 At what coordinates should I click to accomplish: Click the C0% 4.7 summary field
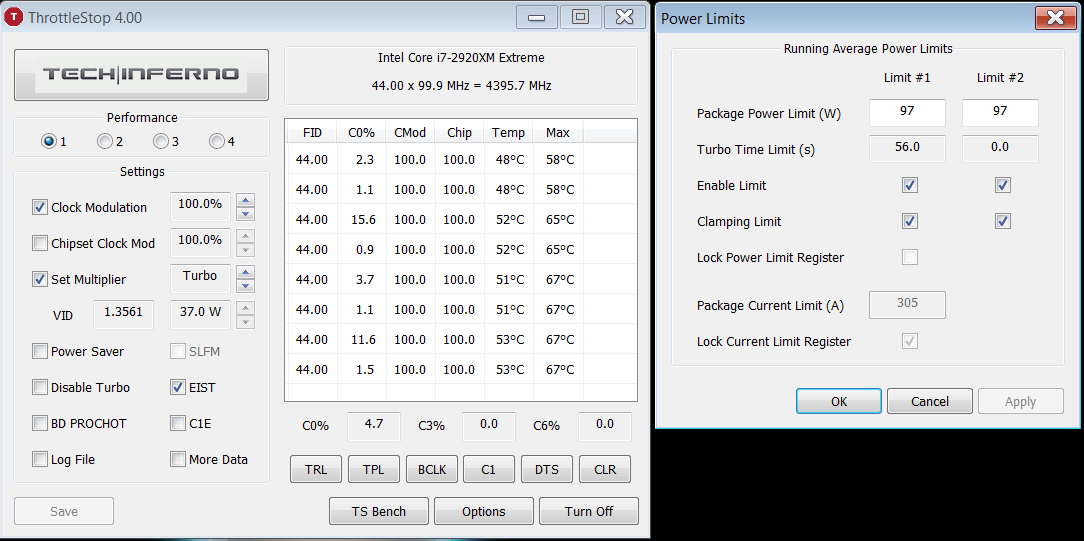tap(373, 426)
